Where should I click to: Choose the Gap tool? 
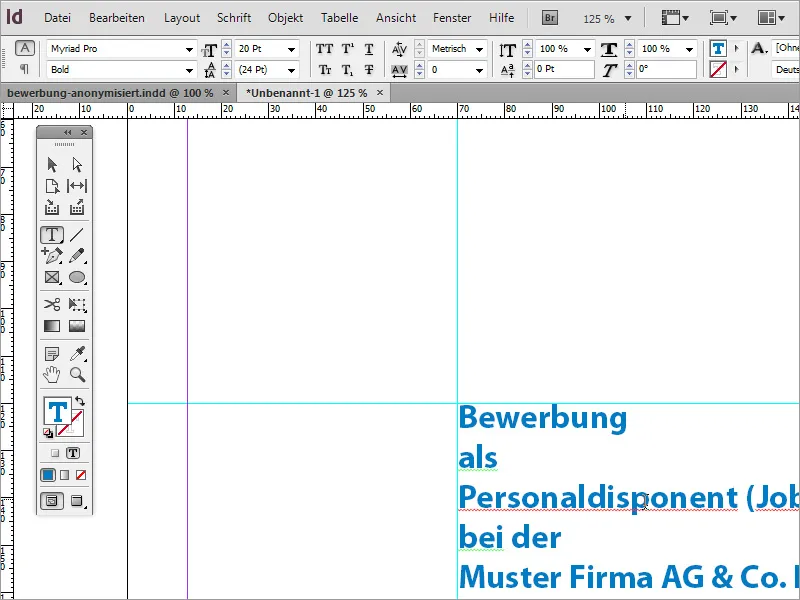click(77, 186)
